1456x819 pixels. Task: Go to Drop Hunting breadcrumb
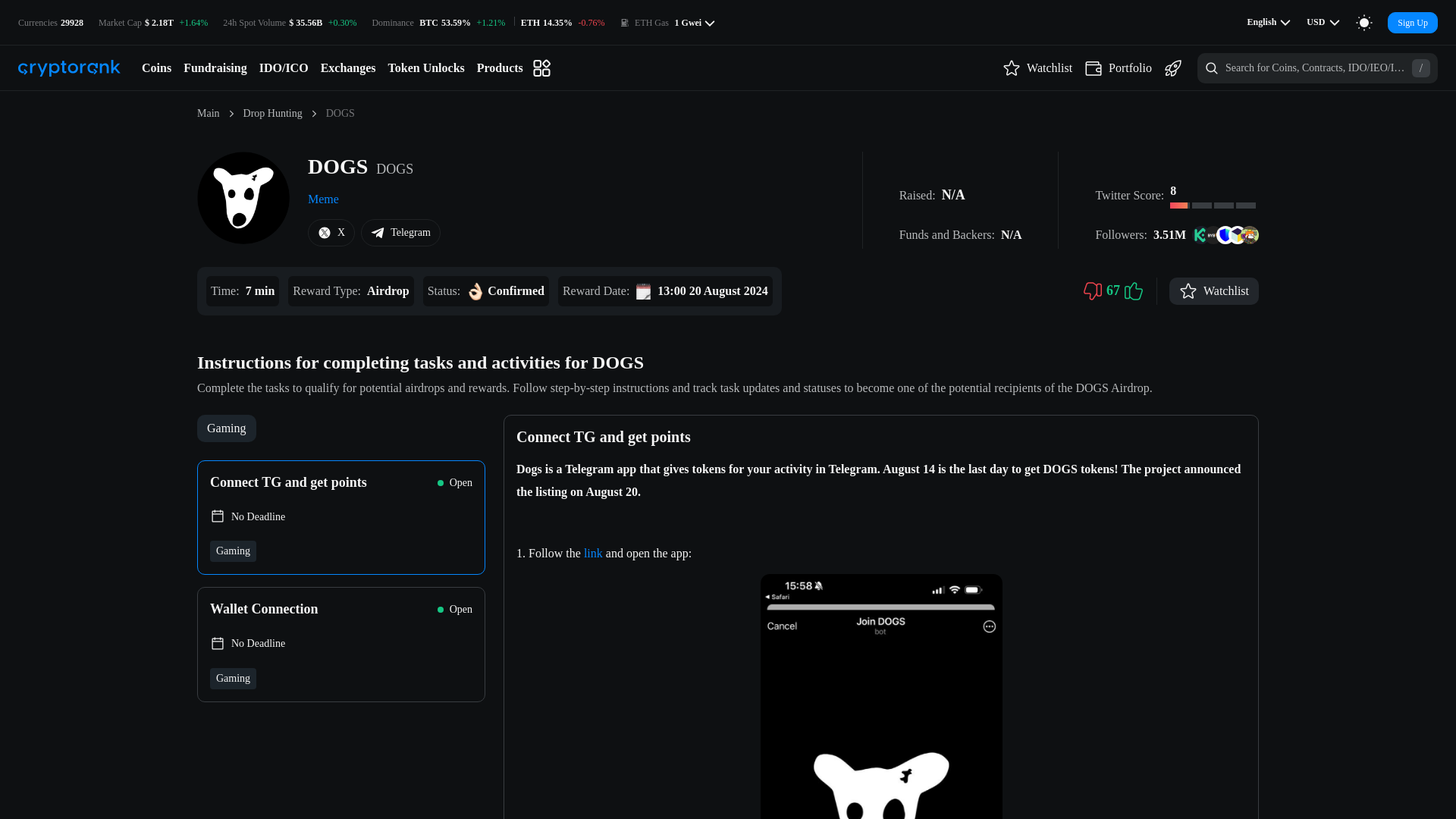pos(272,114)
